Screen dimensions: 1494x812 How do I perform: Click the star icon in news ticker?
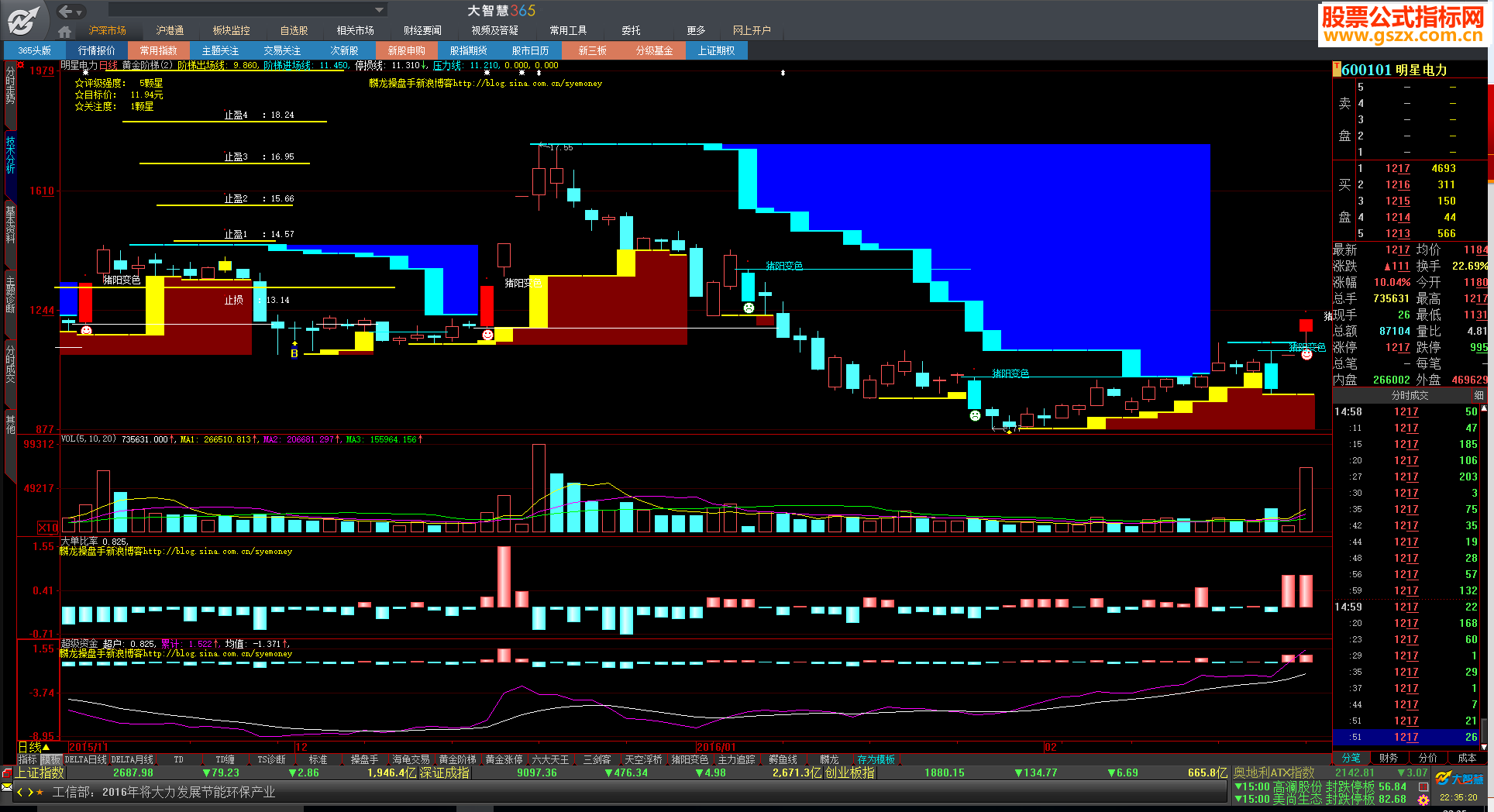tap(40, 793)
